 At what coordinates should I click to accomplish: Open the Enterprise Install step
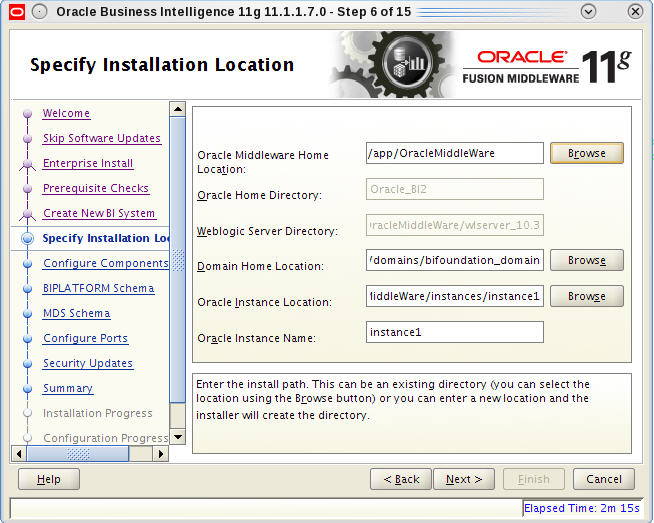click(88, 163)
